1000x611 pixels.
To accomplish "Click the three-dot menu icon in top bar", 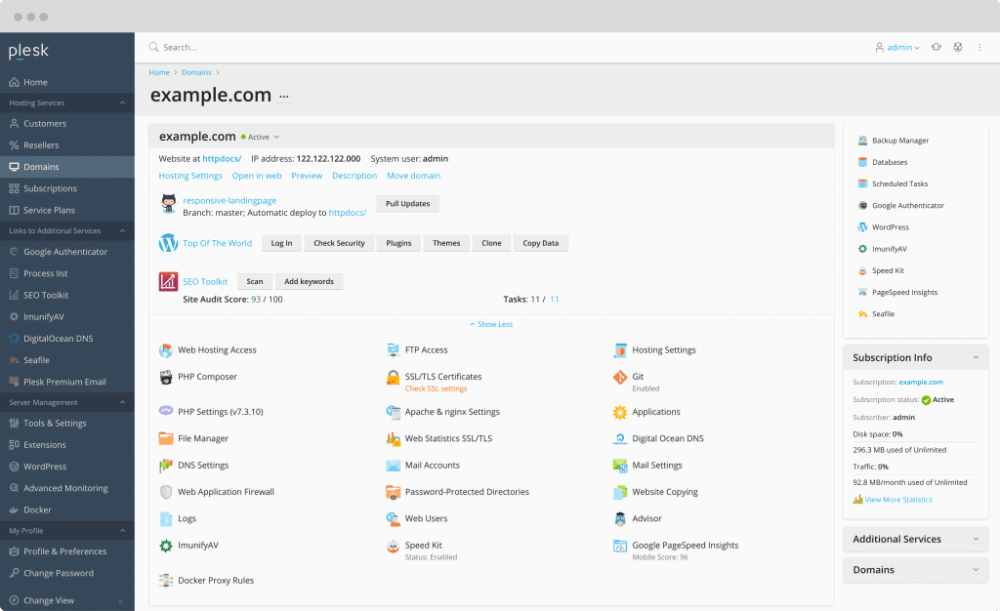I will tap(980, 47).
